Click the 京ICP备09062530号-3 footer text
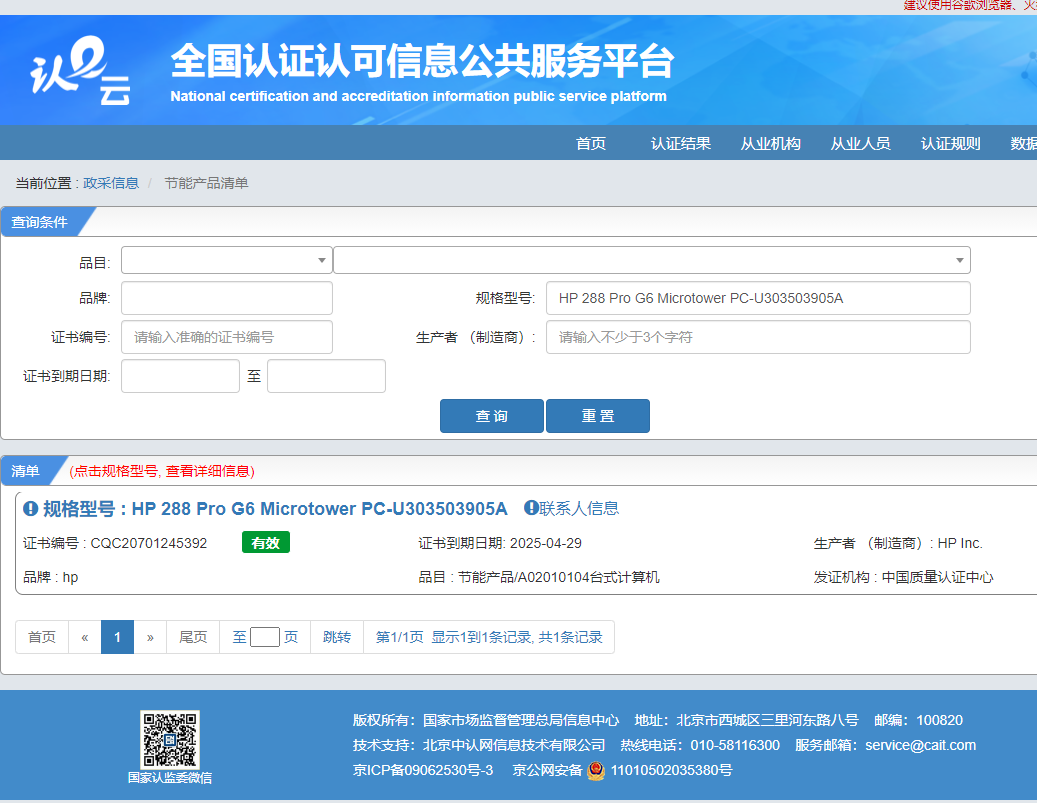The width and height of the screenshot is (1037, 803). [x=423, y=771]
